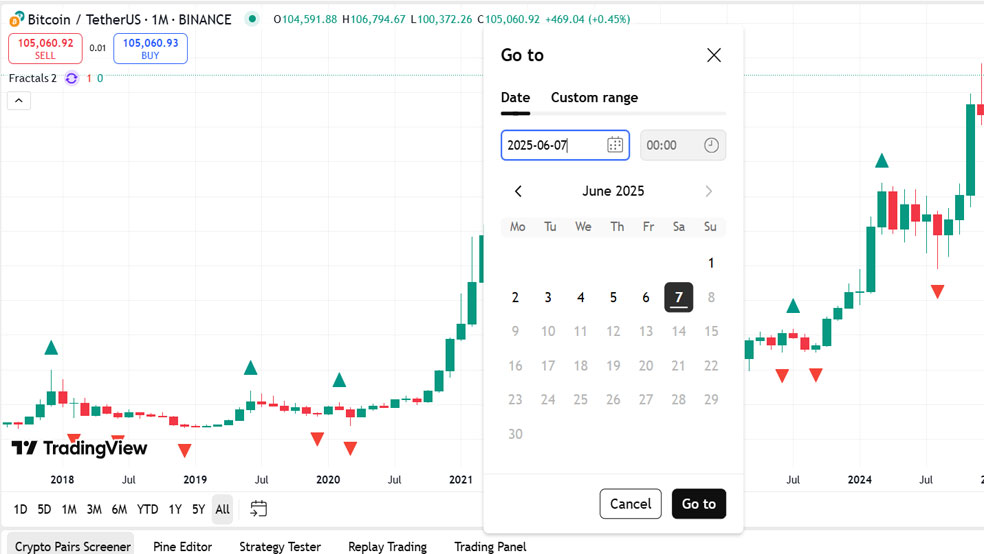Click the date input field 2025-06-07
984x554 pixels.
pos(565,145)
